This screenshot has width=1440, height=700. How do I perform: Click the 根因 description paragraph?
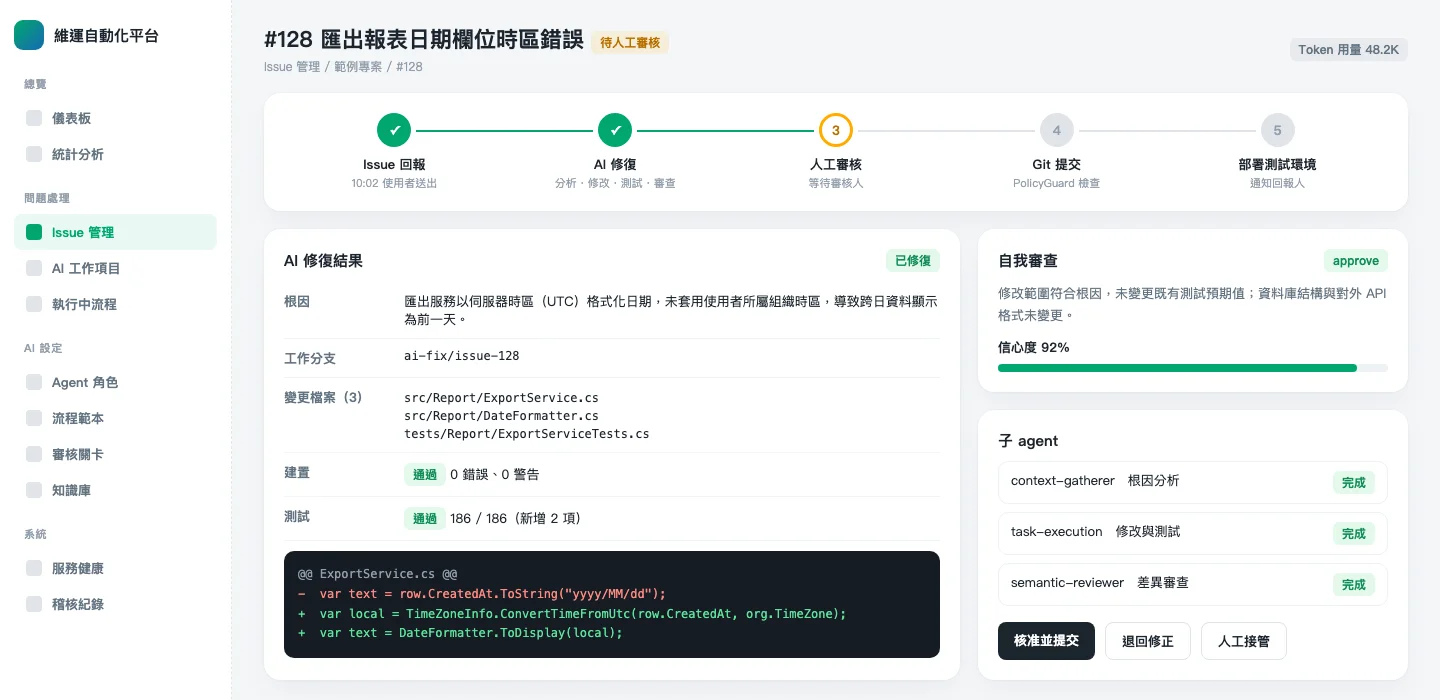tap(671, 310)
